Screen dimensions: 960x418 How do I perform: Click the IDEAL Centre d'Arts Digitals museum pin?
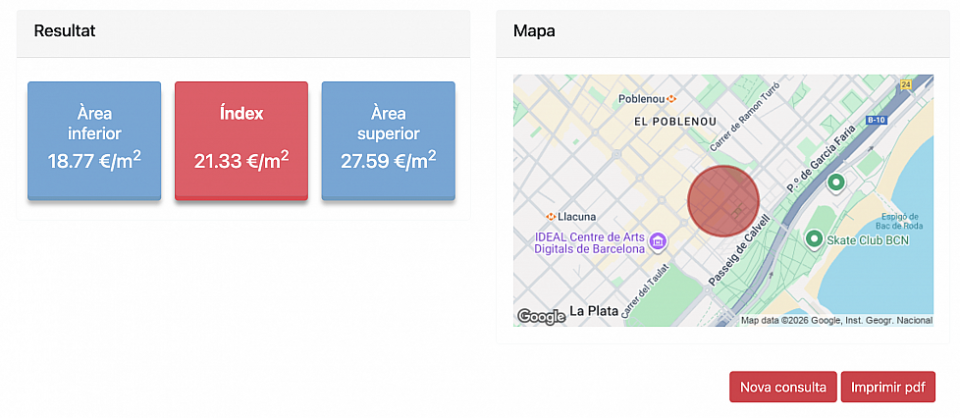pos(658,241)
